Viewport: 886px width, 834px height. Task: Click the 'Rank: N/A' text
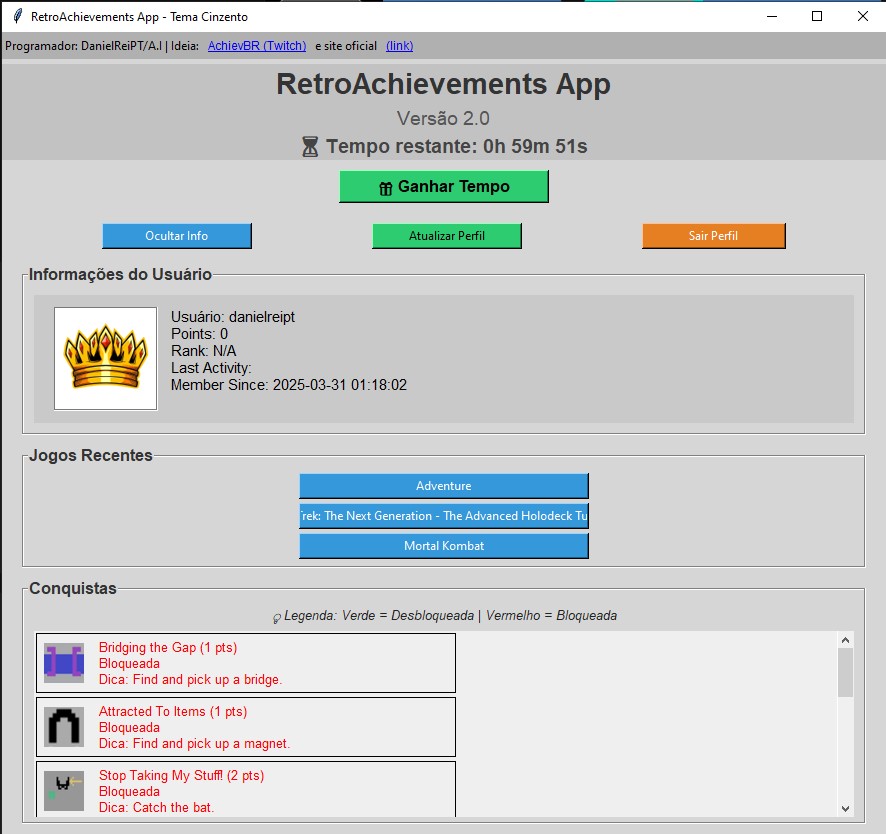[203, 351]
